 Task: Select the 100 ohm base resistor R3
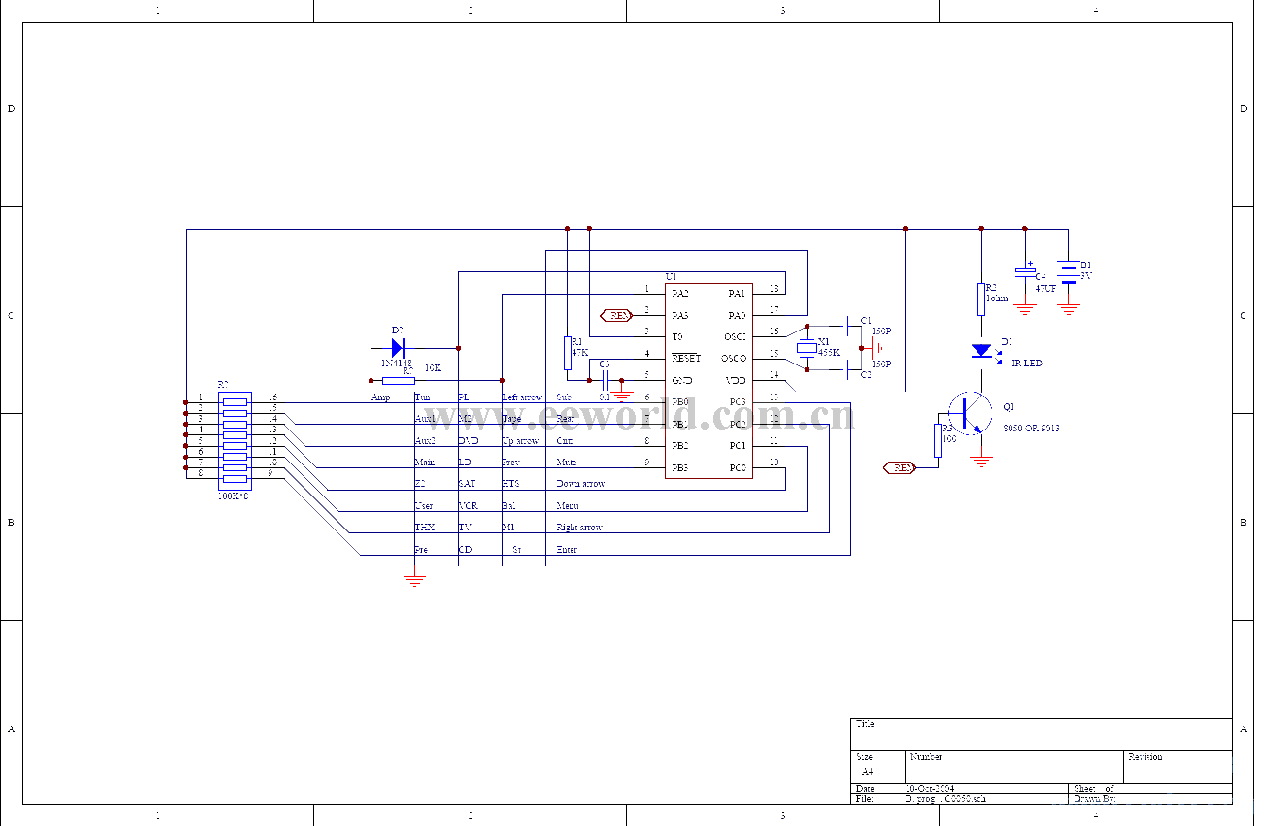(x=938, y=441)
